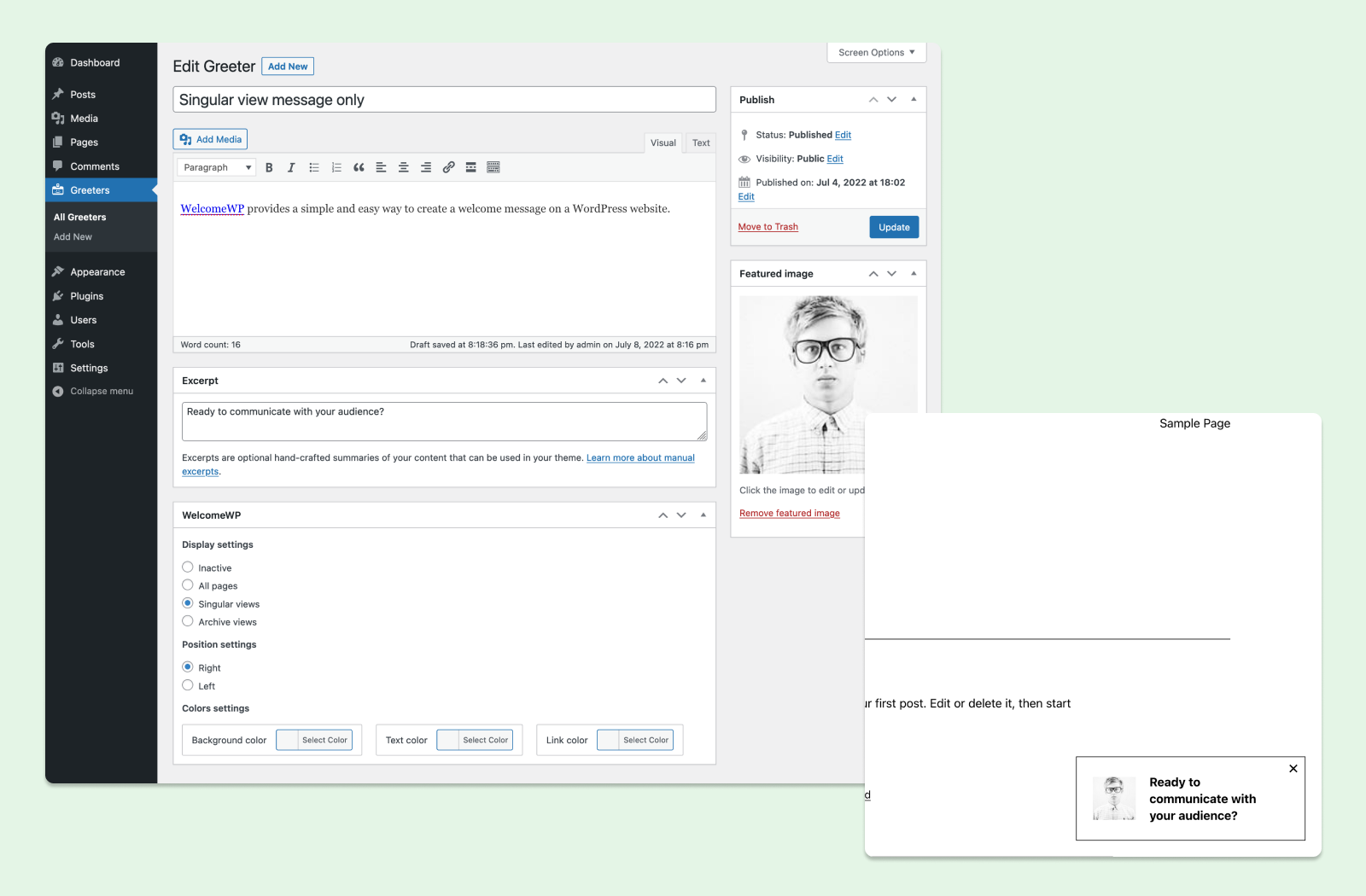Apply bold formatting in editor toolbar

point(269,167)
